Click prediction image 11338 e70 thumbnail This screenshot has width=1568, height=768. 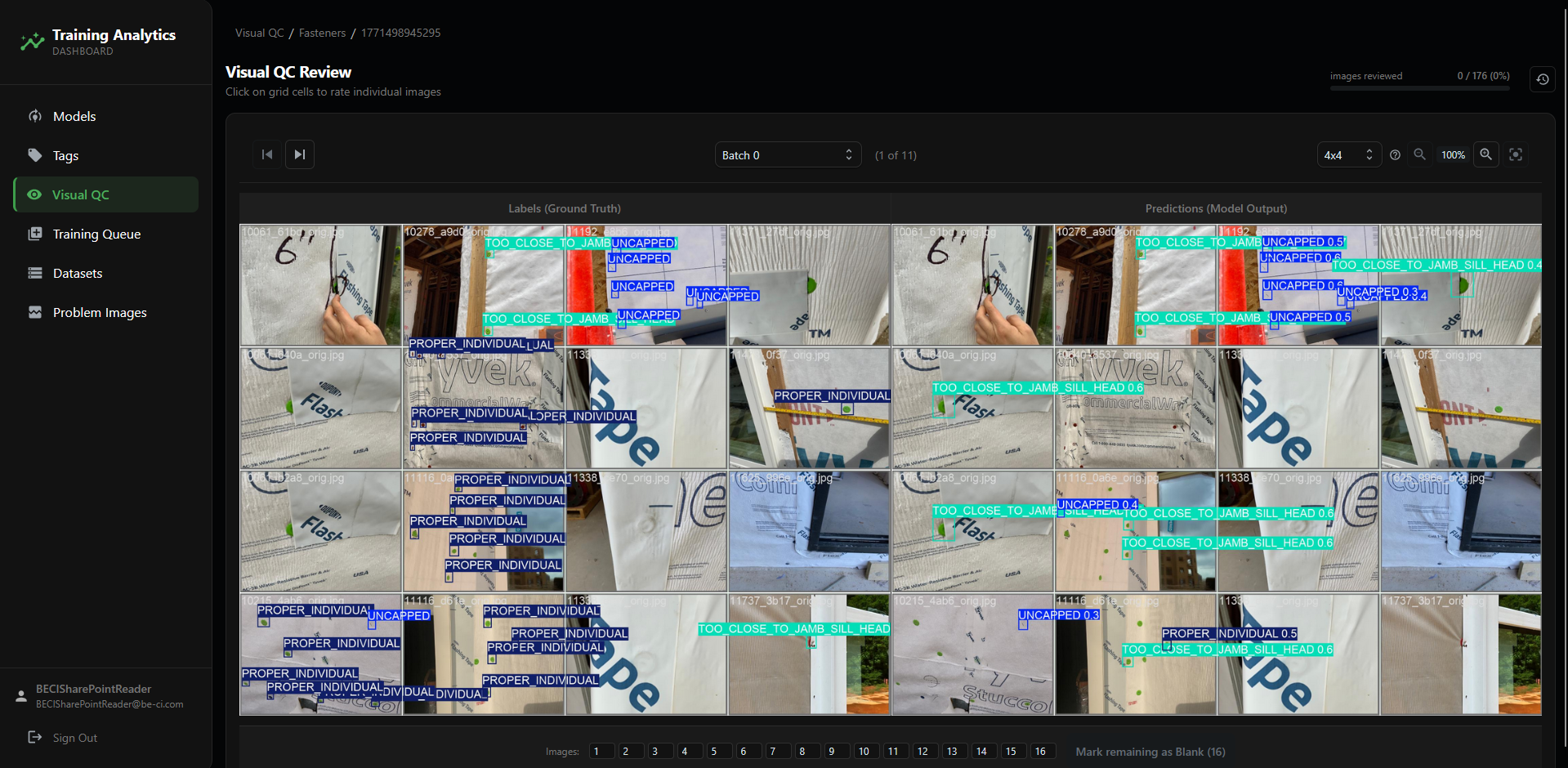pyautogui.click(x=1298, y=531)
